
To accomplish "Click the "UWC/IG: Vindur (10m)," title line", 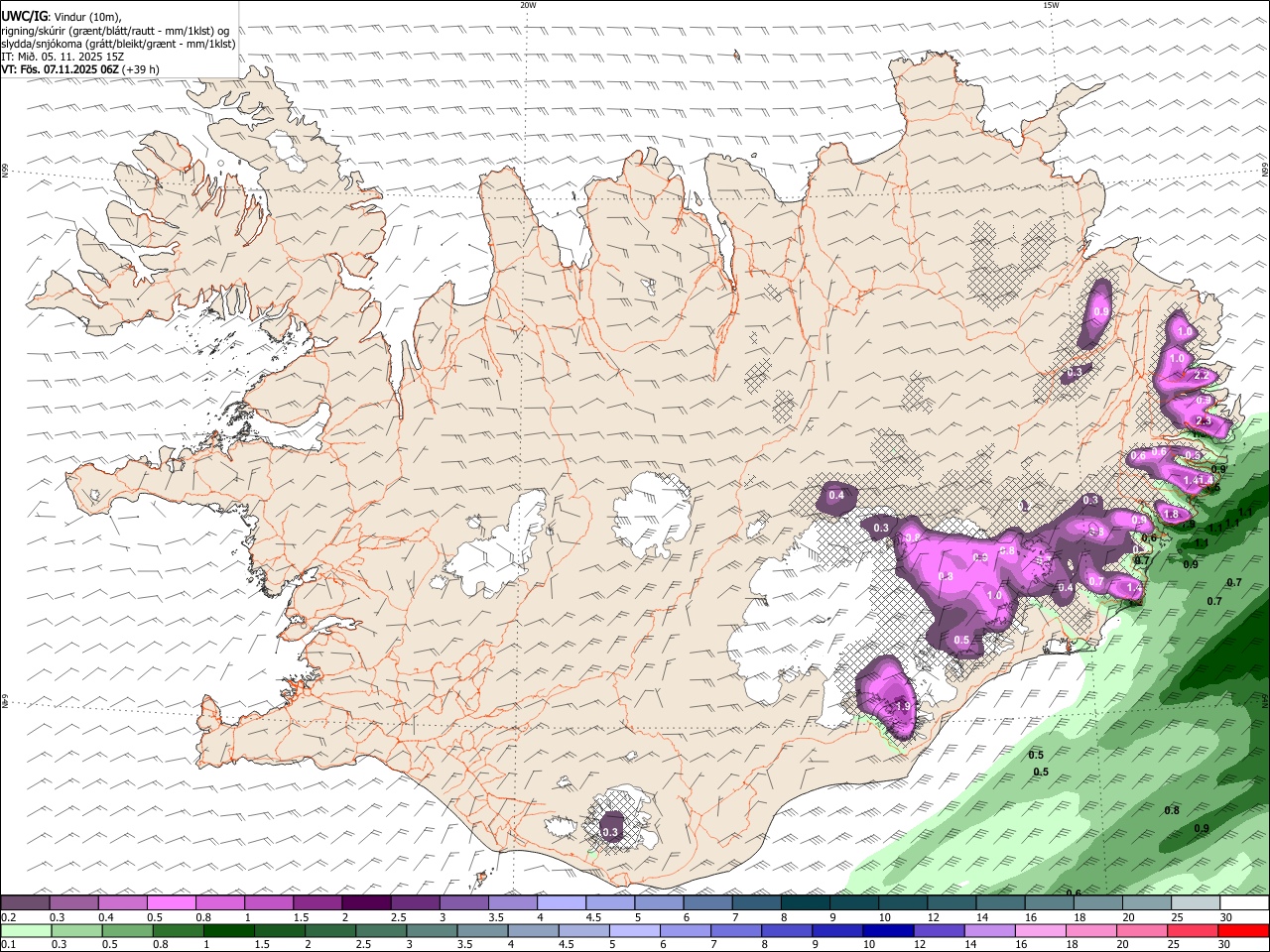I will click(61, 17).
